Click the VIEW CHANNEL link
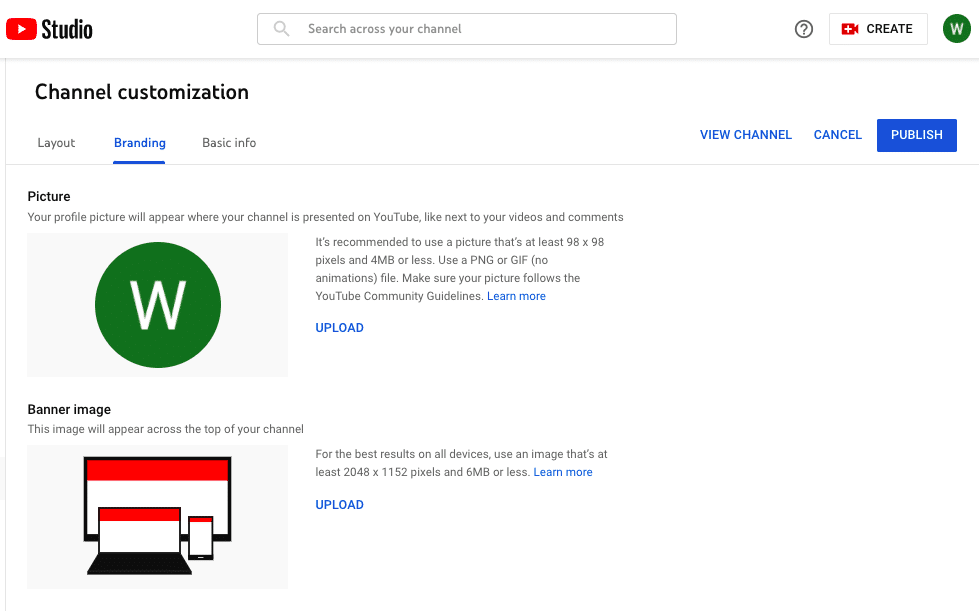The width and height of the screenshot is (979, 611). click(745, 135)
